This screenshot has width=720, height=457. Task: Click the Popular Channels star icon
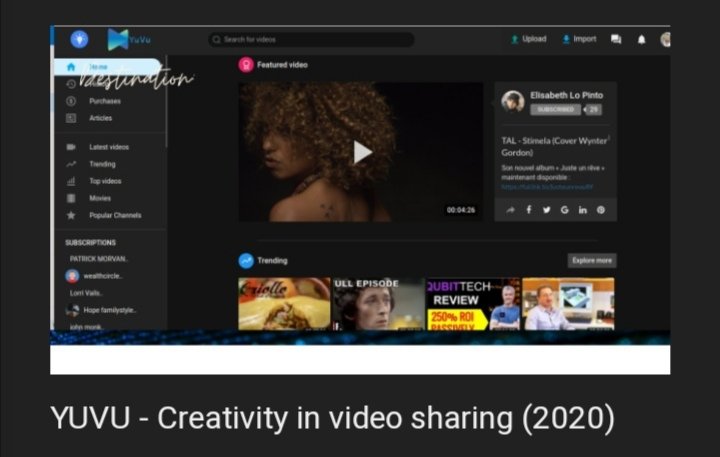click(x=71, y=215)
